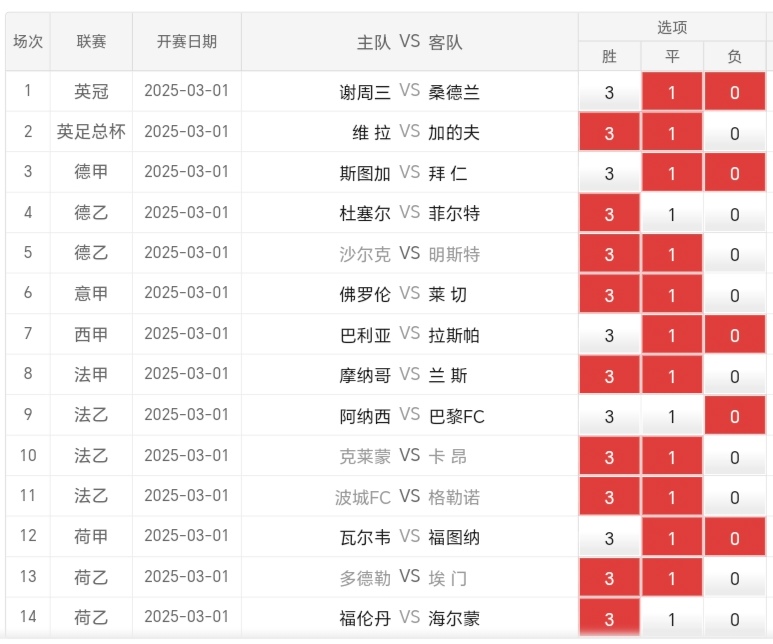Screen dimensions: 773x644
Task: Select loss option 0 for match 5
Action: coord(734,255)
